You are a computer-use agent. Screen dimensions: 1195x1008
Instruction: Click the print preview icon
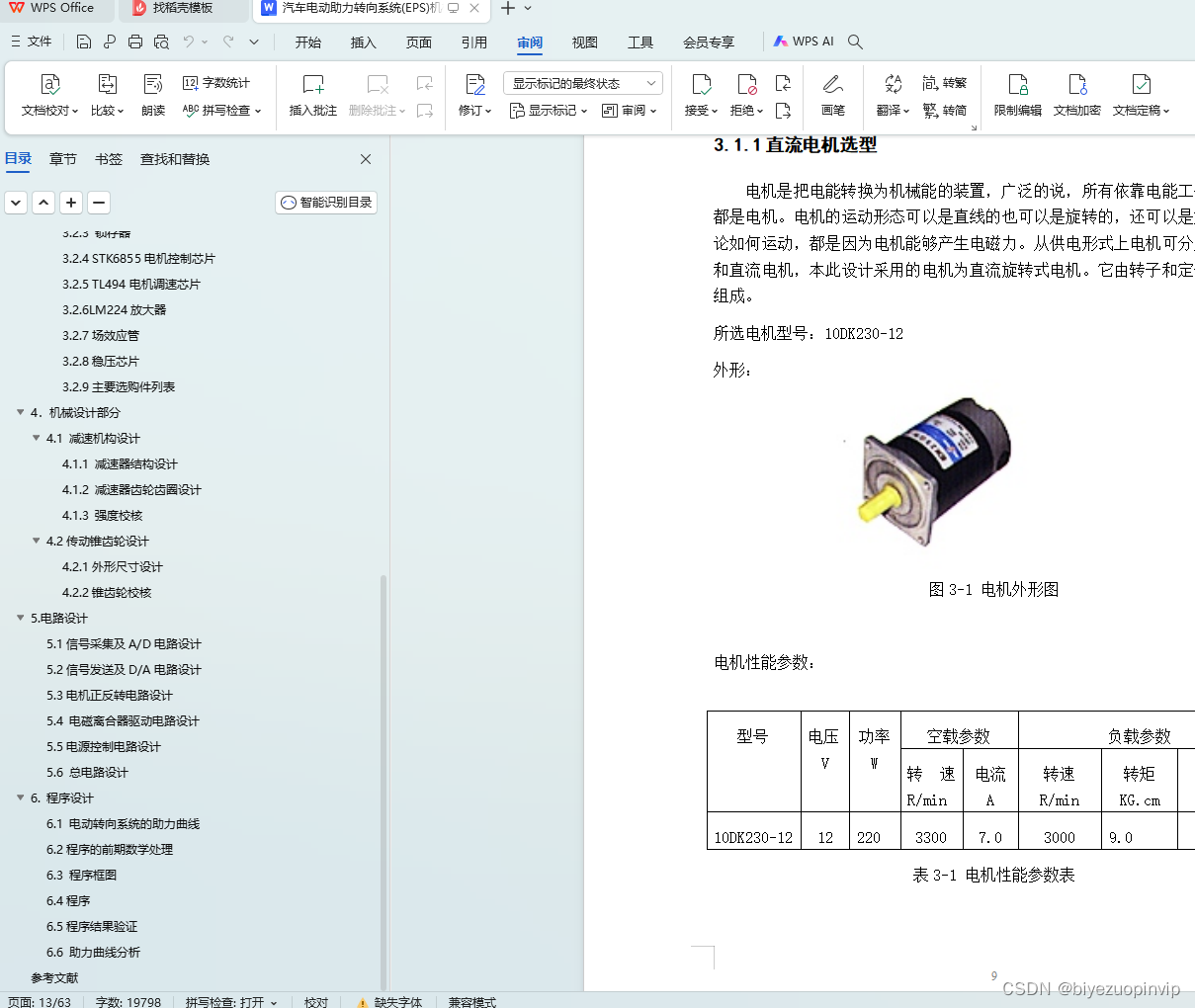[x=161, y=42]
